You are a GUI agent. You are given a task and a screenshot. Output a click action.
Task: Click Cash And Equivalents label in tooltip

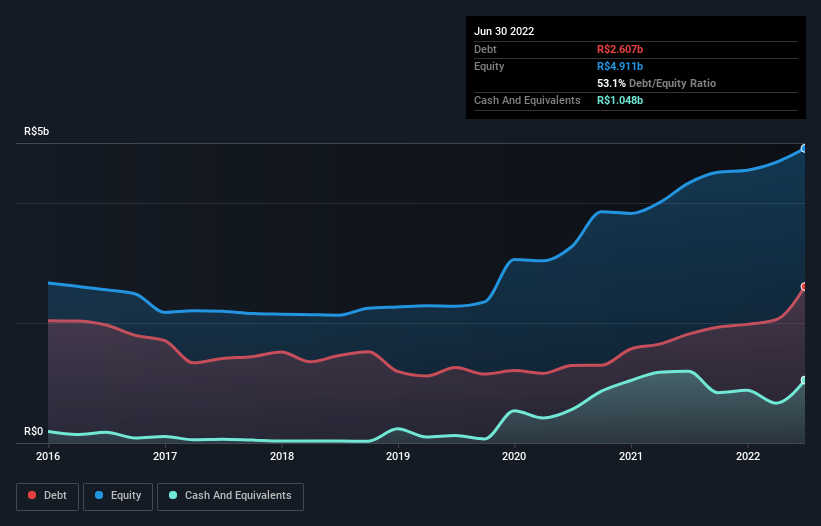coord(527,100)
